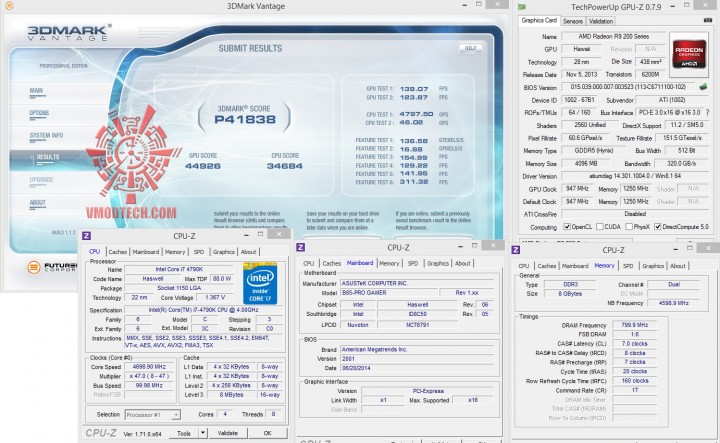
Task: Open About tab in the CPU-Z processor window
Action: point(248,252)
